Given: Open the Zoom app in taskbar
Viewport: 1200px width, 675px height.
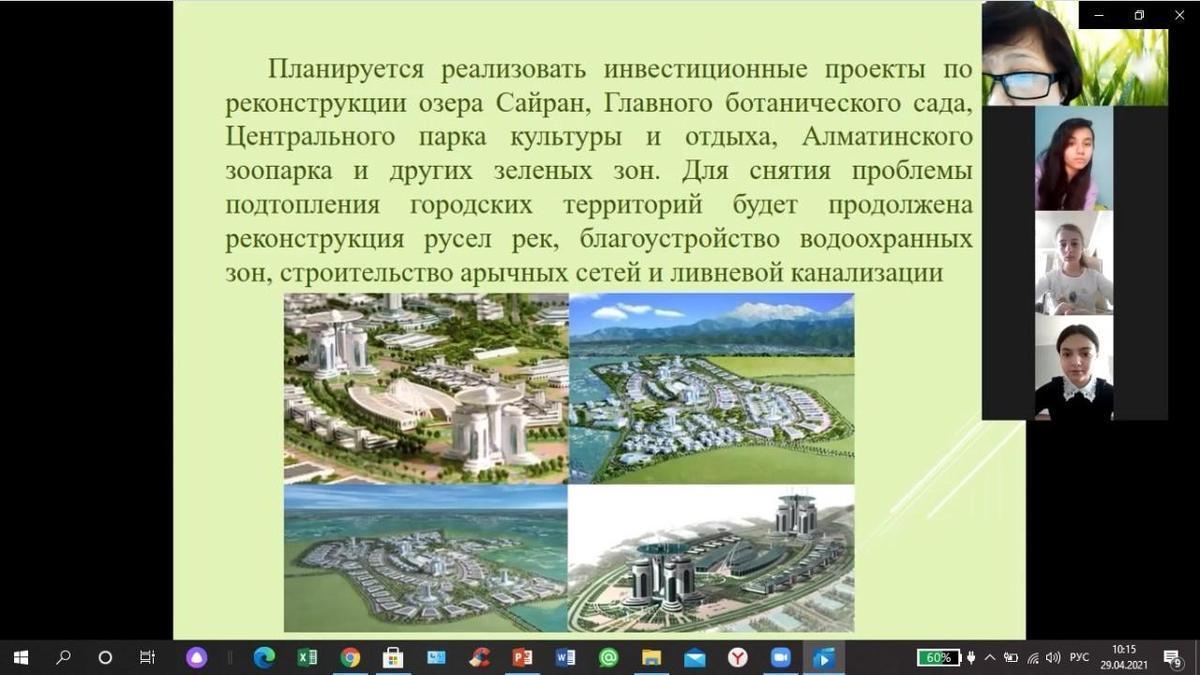Looking at the screenshot, I should click(780, 657).
